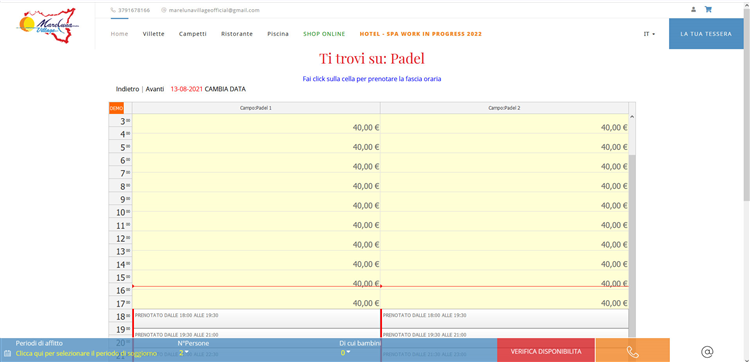Open the Villette menu item

click(154, 34)
